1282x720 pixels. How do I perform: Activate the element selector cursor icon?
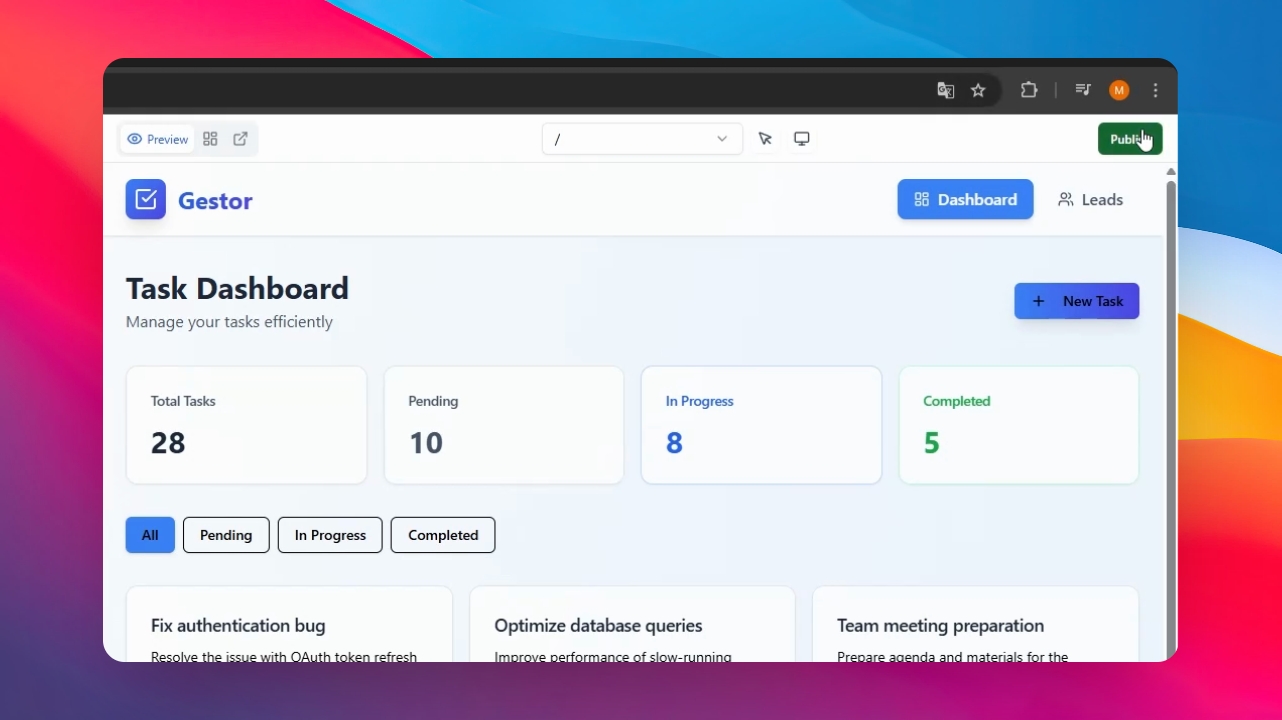765,139
